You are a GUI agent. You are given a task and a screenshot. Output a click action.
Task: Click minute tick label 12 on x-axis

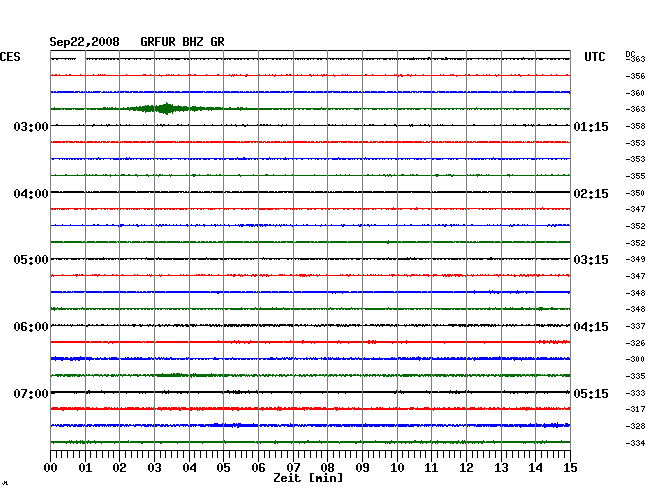tap(466, 467)
